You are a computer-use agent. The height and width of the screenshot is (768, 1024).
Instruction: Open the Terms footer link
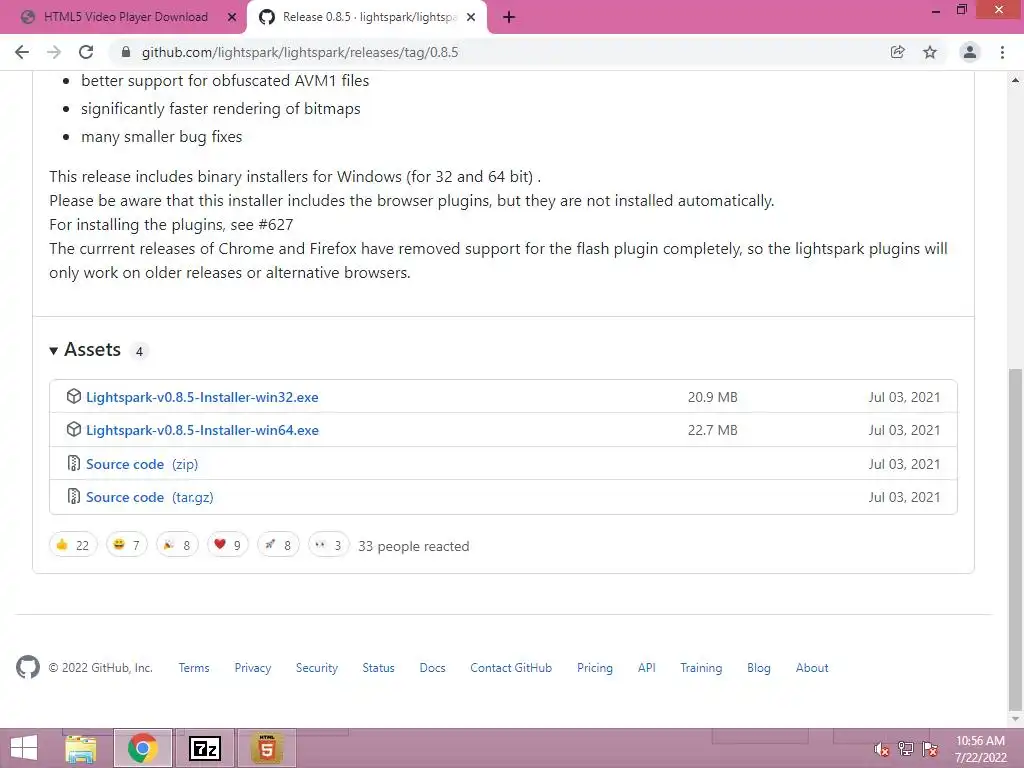coord(194,668)
